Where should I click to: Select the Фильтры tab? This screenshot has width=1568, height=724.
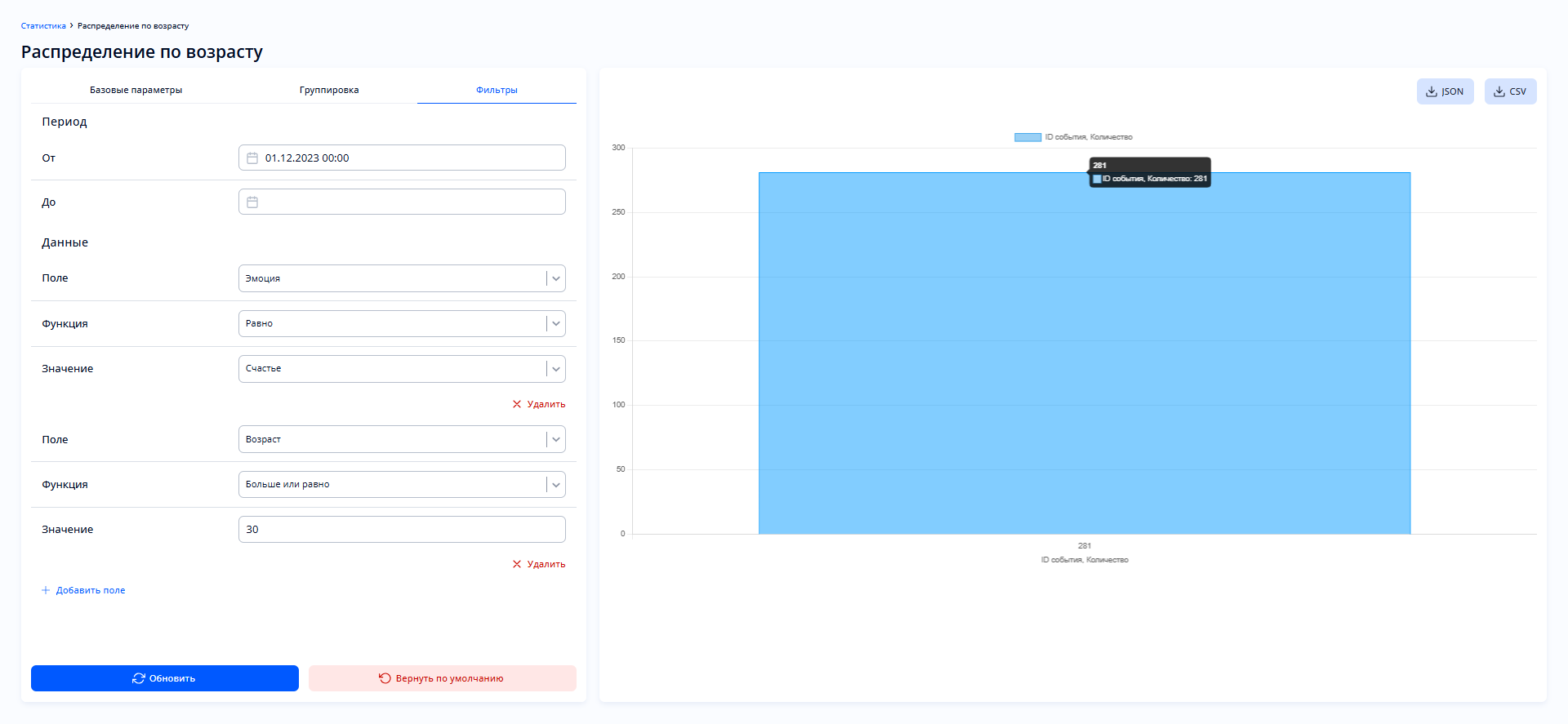pyautogui.click(x=497, y=90)
